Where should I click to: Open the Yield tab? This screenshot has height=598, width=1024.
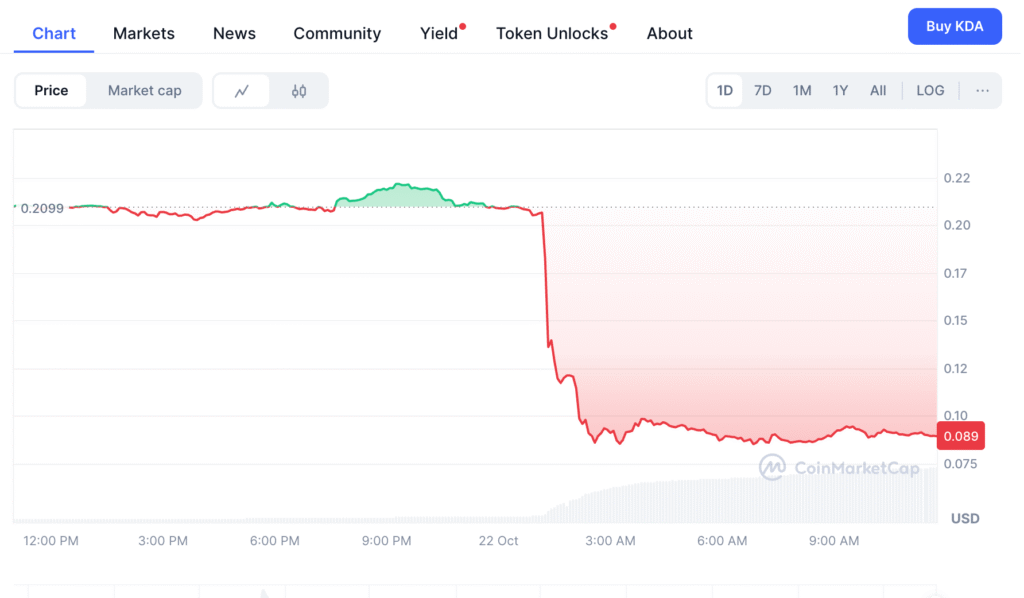[x=439, y=34]
